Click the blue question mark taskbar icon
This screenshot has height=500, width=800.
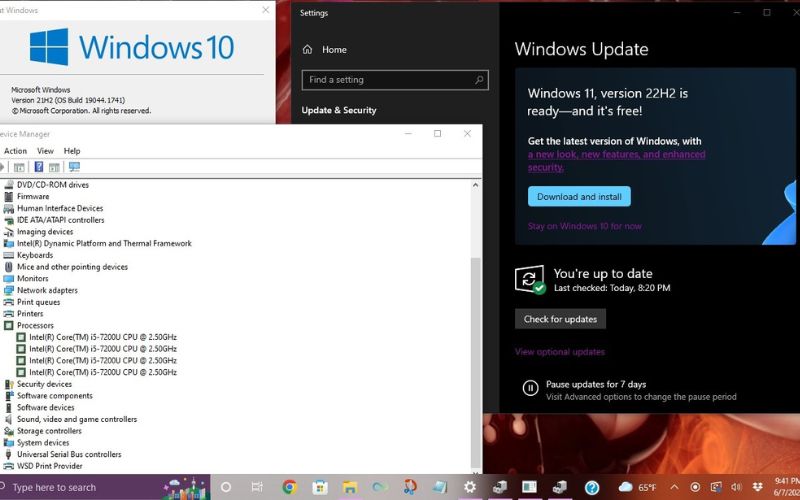(x=591, y=487)
